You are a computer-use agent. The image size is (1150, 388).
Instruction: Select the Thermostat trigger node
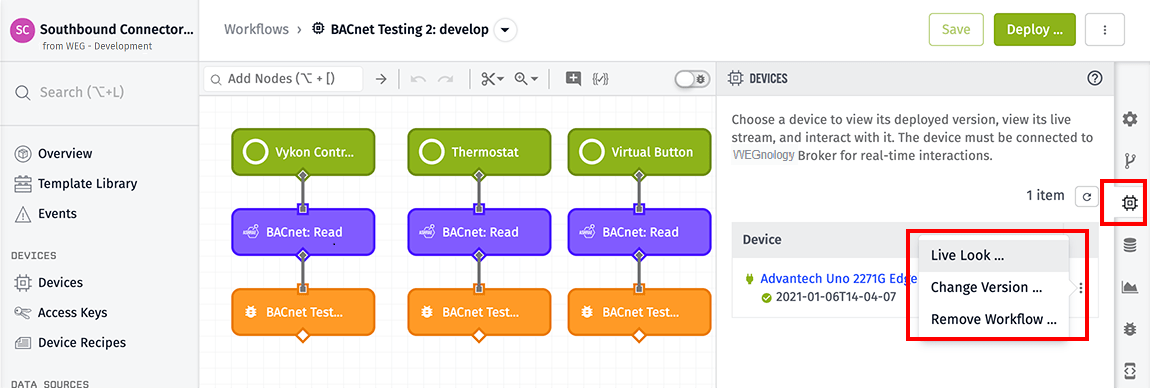coord(479,152)
